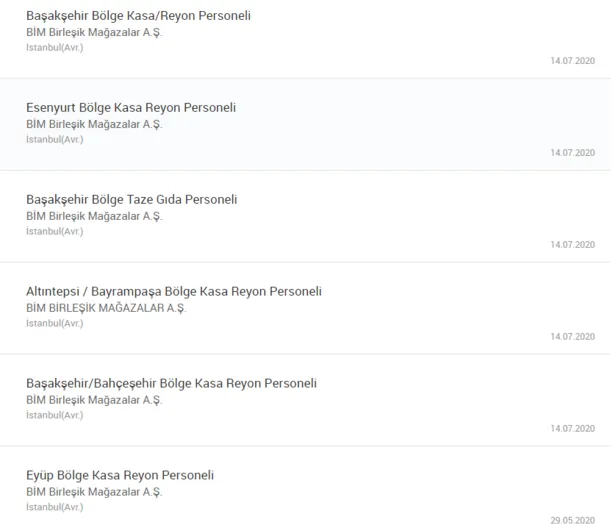Click İstanbul(Avr.) location under Altıntepsi / Bayrampaşa listing
The width and height of the screenshot is (616, 525).
(55, 324)
